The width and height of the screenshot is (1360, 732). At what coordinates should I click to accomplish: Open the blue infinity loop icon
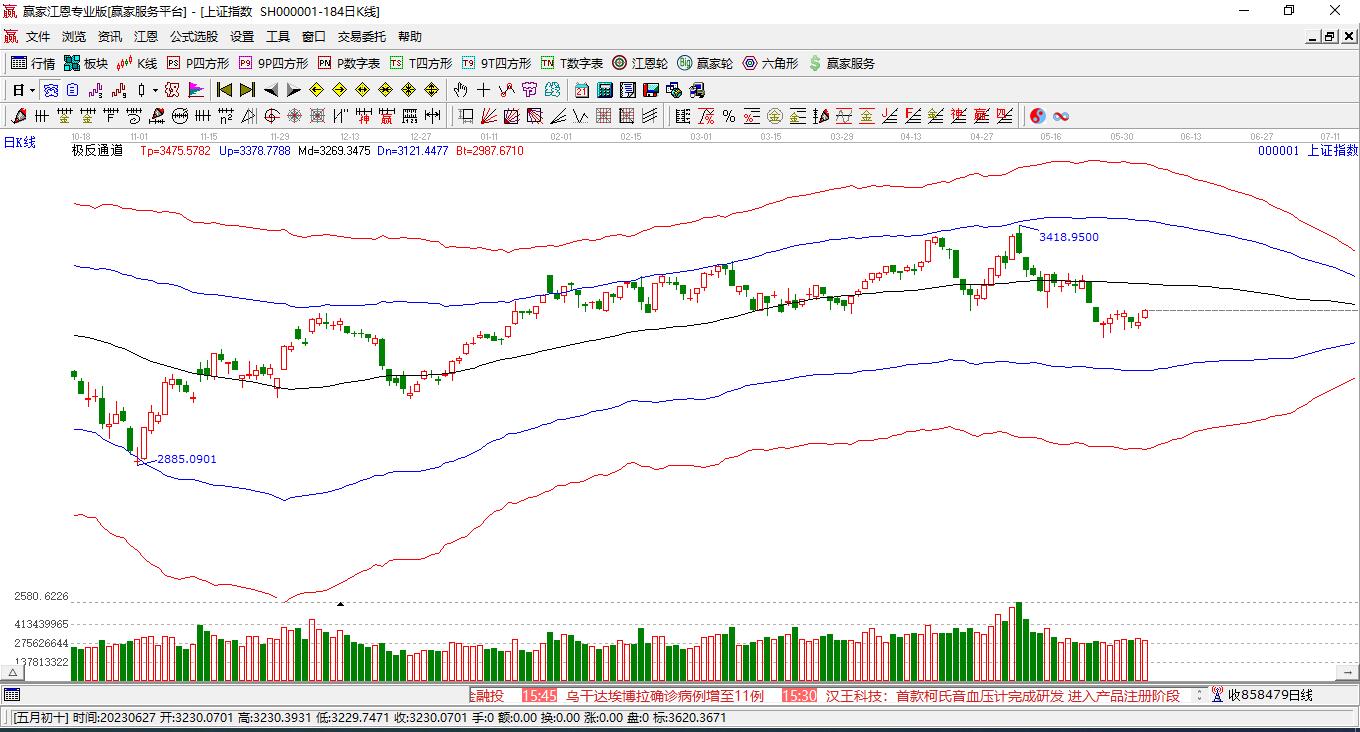(1061, 116)
